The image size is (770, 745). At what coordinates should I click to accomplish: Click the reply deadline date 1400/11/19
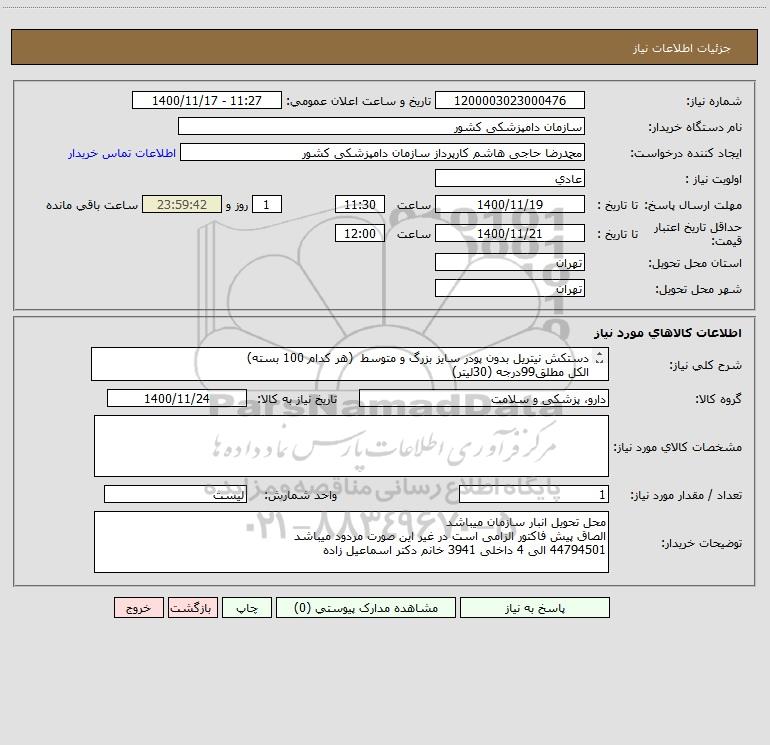[x=510, y=204]
